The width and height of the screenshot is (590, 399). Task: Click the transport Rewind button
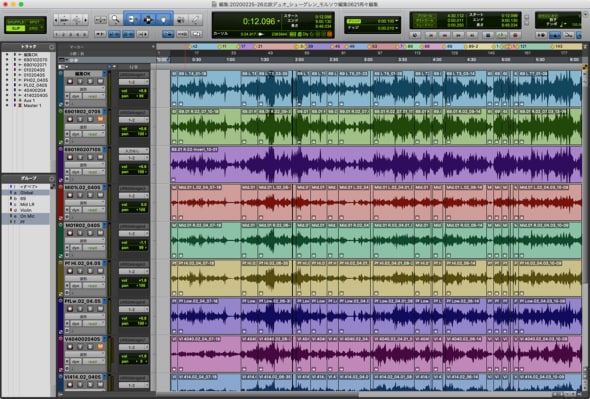(445, 35)
